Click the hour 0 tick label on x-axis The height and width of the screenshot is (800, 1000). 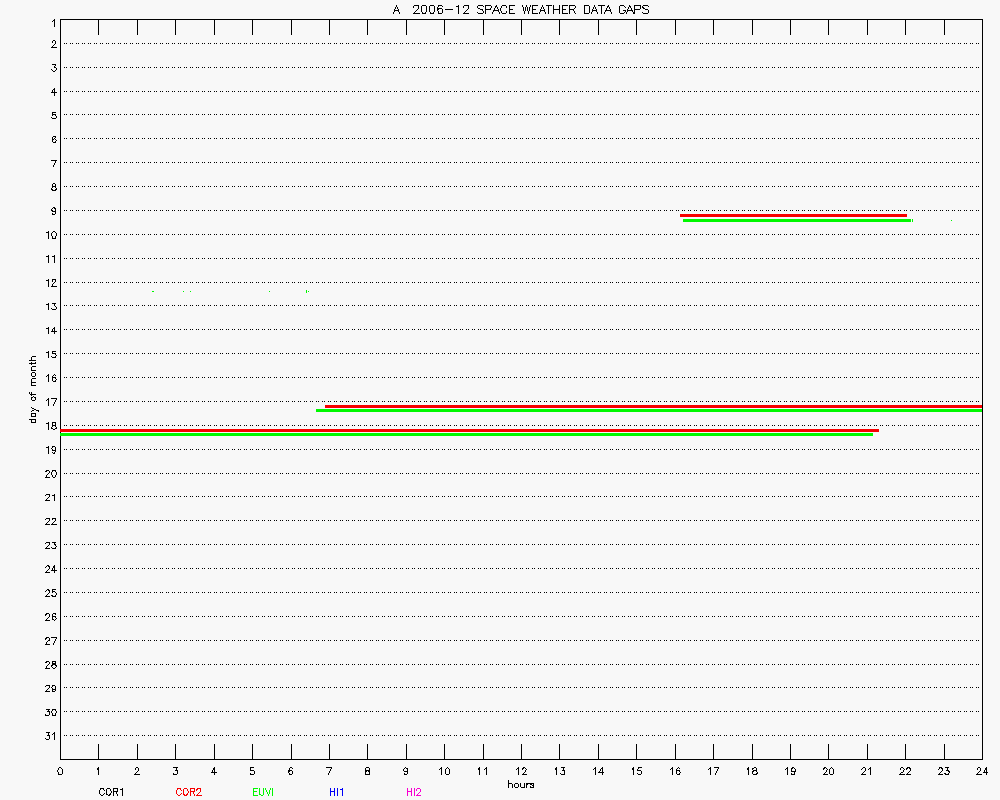click(60, 771)
